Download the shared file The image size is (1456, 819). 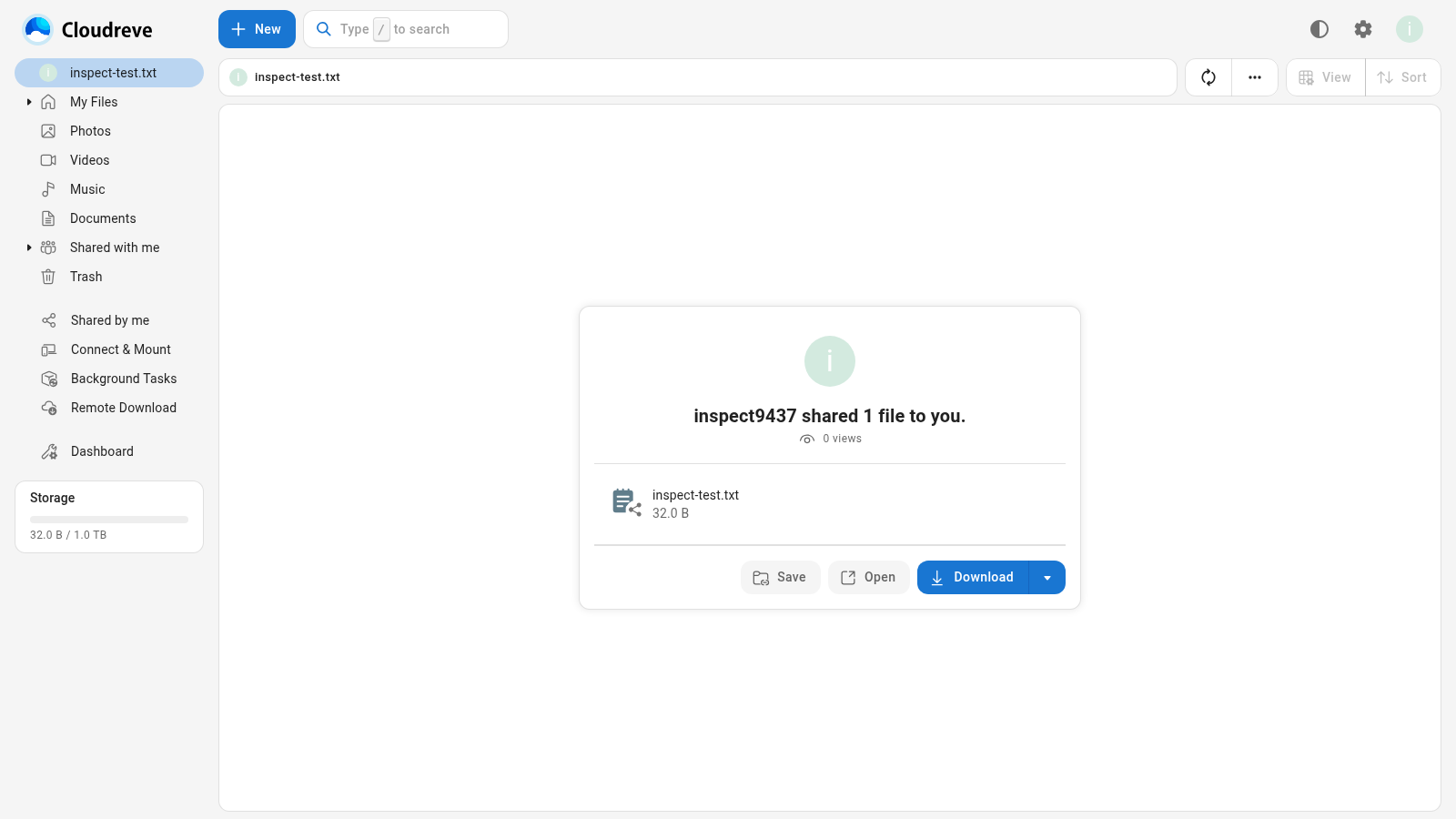pyautogui.click(x=973, y=578)
